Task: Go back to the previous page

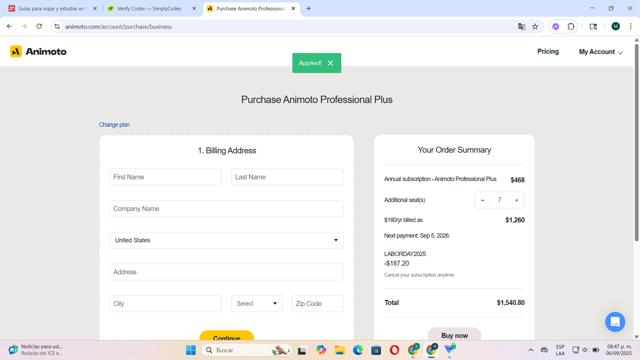Action: [x=9, y=27]
